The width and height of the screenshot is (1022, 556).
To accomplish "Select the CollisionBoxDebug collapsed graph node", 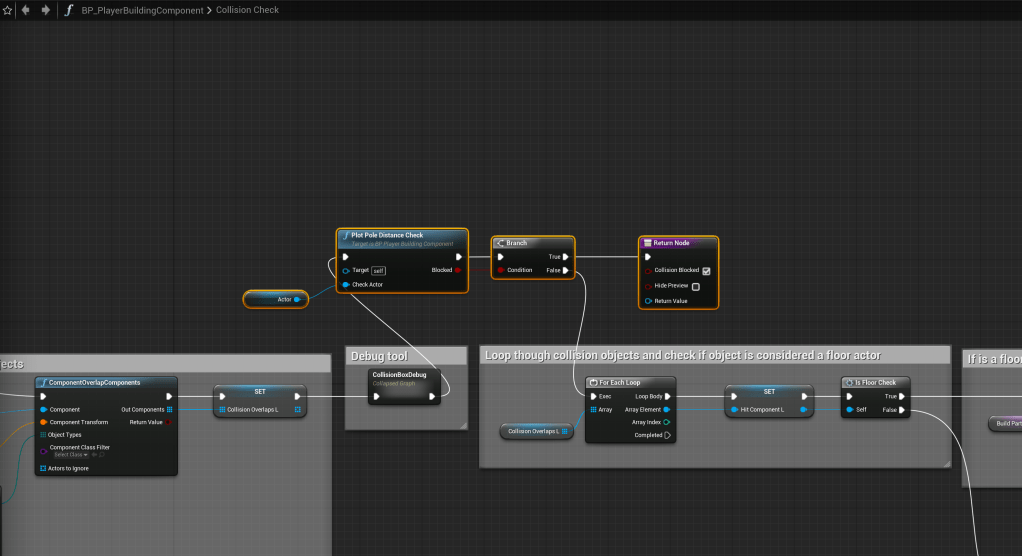I will coord(405,379).
